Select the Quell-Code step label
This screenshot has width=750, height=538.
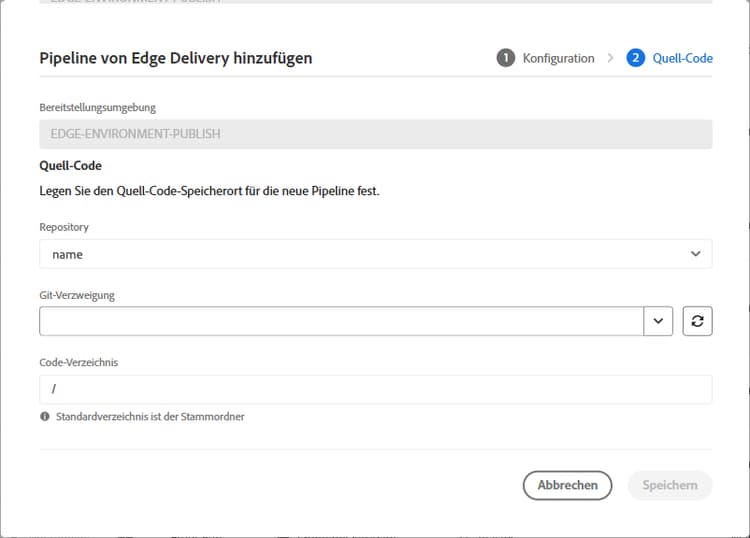(x=683, y=58)
